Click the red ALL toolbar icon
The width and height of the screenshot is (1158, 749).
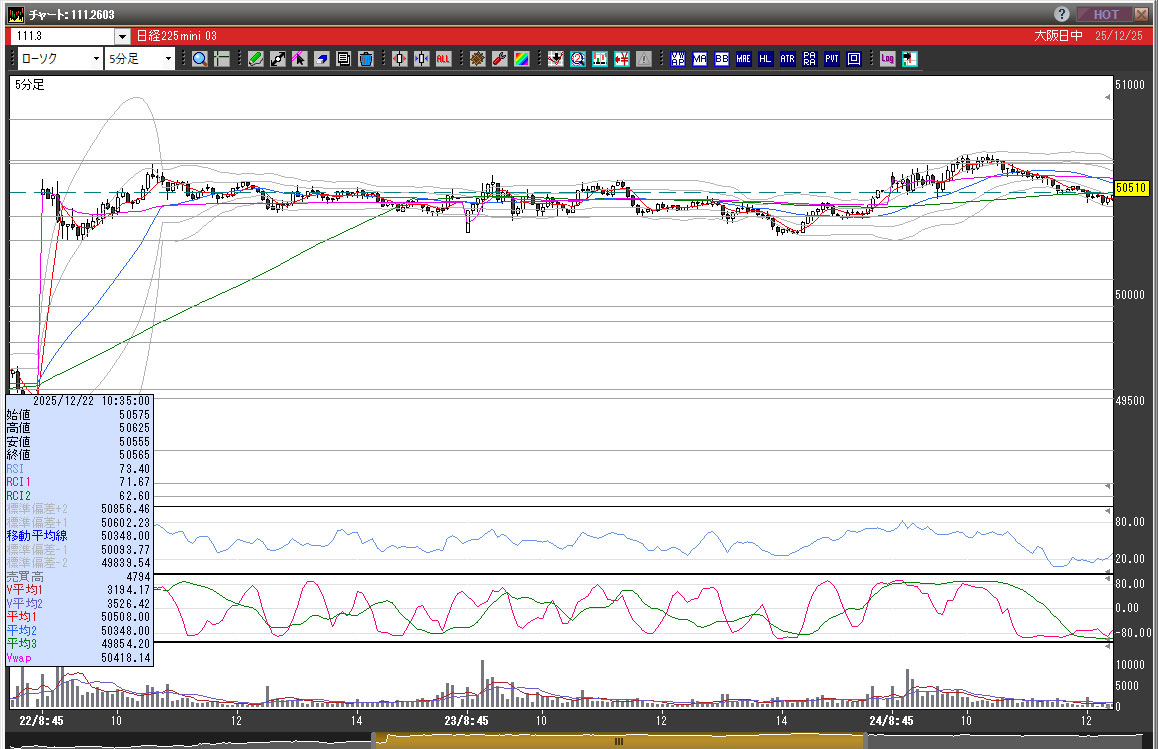point(443,59)
